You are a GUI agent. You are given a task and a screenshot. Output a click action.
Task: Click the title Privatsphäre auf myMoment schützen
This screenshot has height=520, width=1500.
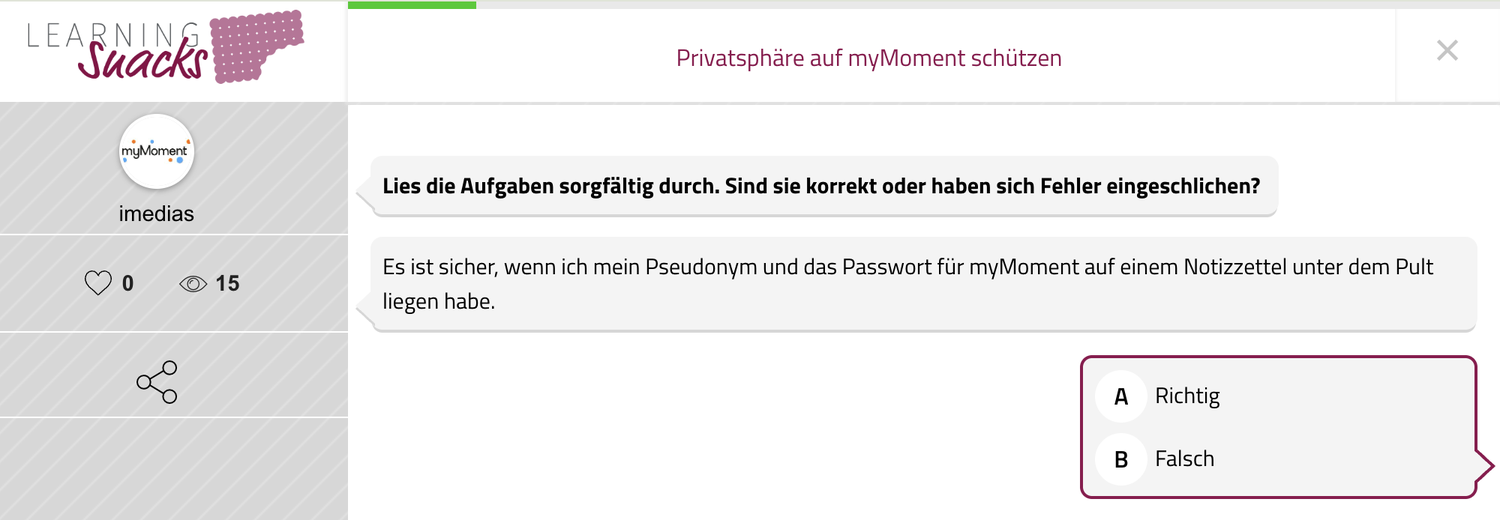[869, 58]
